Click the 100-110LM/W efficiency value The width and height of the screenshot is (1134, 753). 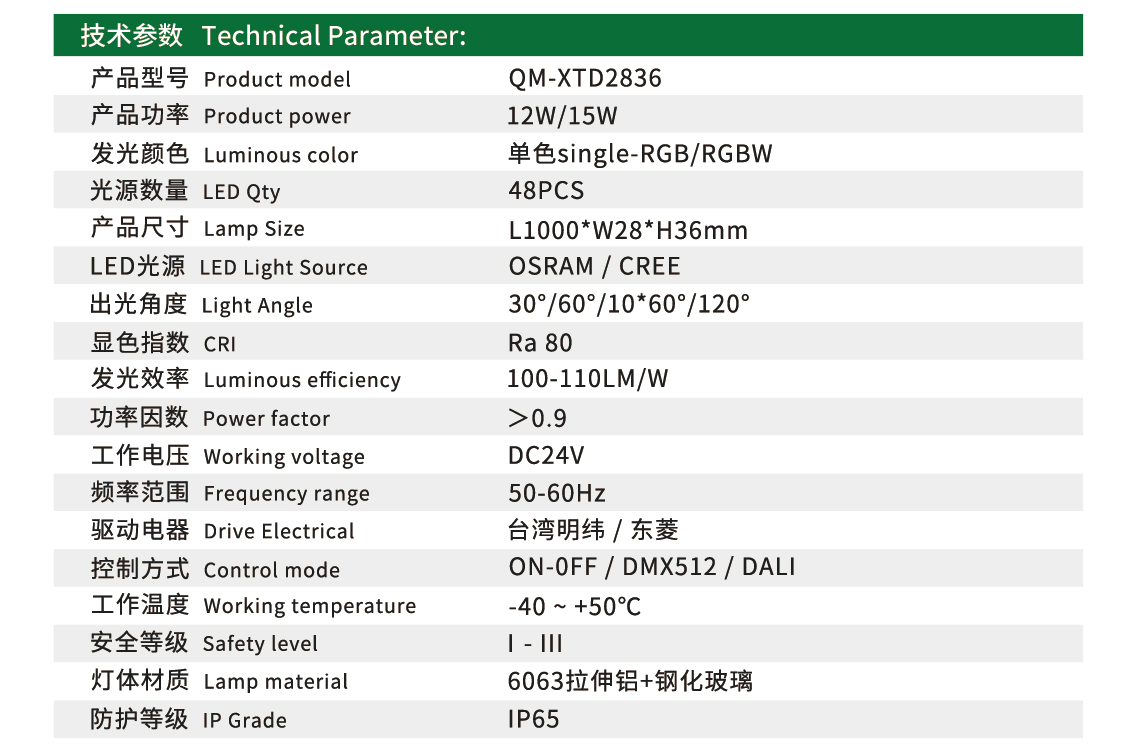pos(588,380)
